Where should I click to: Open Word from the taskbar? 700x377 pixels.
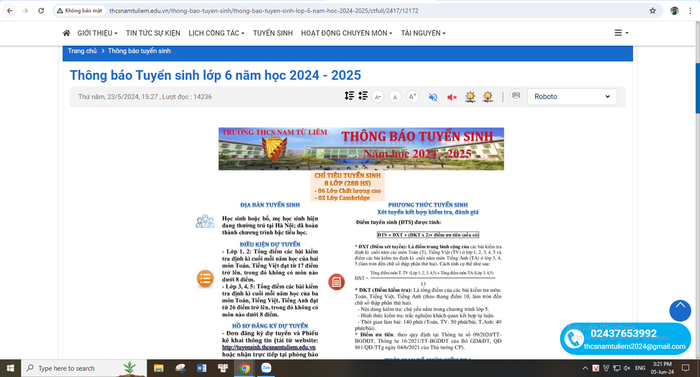pyautogui.click(x=201, y=368)
